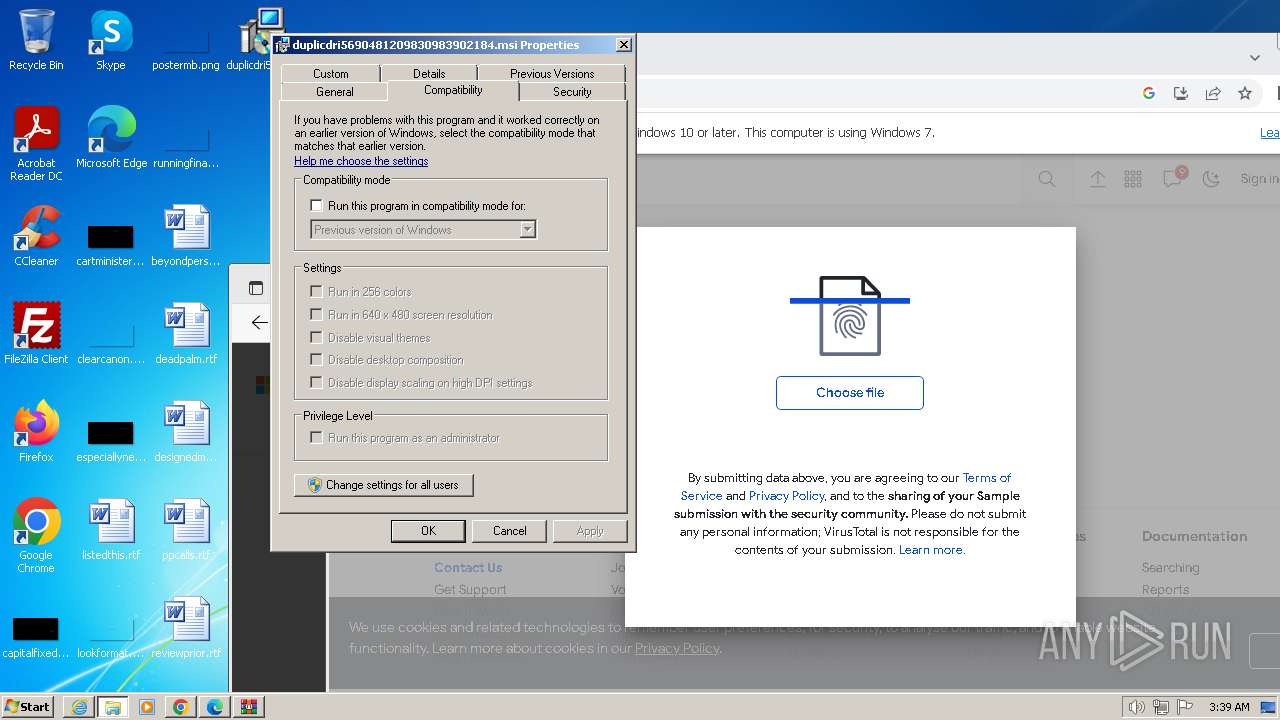
Task: Click the back arrow in the background window
Action: [x=259, y=322]
